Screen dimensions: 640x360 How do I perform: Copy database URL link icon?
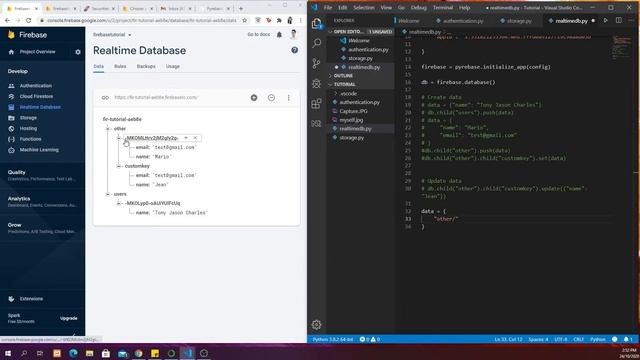[105, 98]
